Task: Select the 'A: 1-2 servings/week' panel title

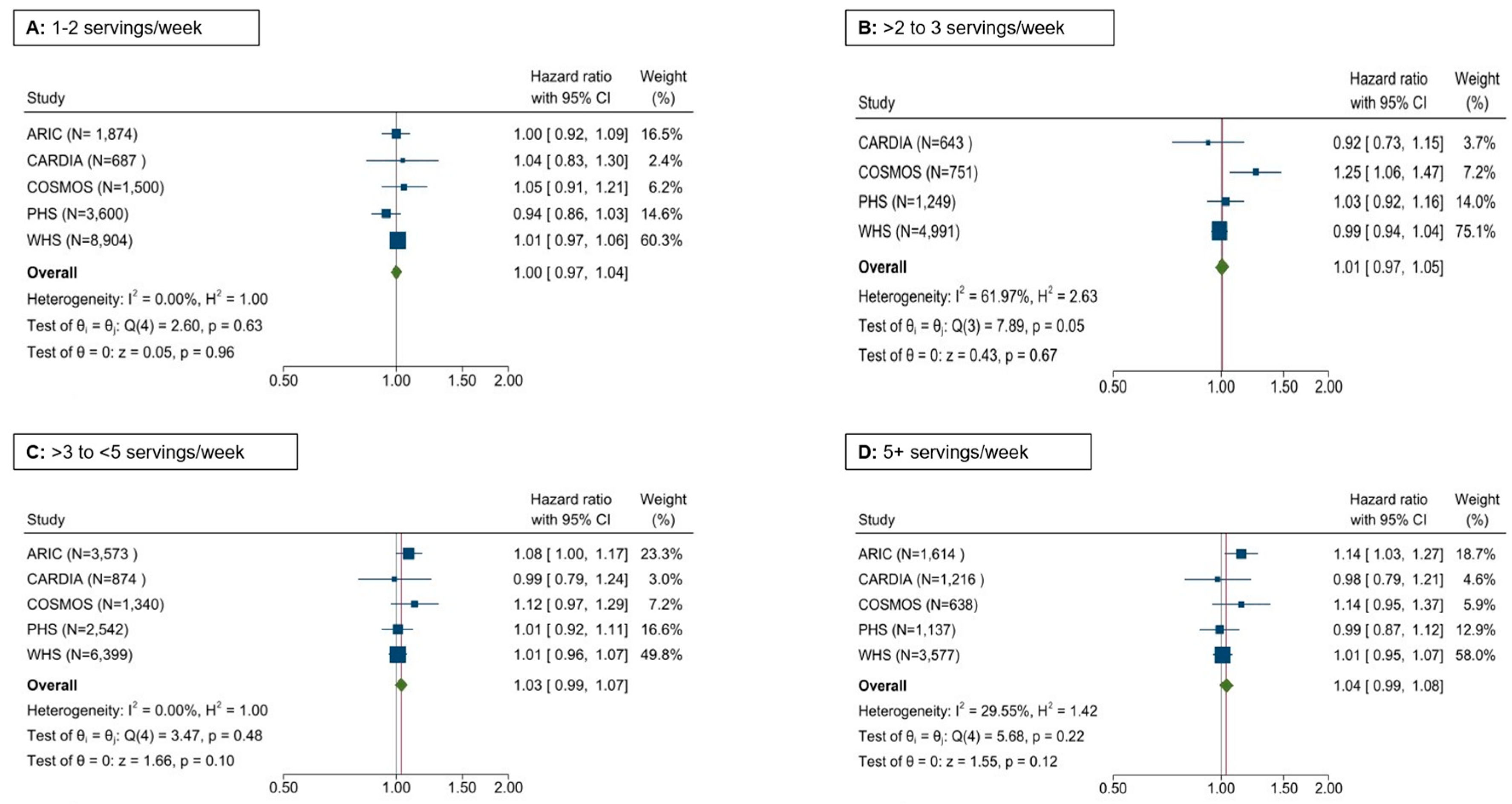Action: coord(136,28)
